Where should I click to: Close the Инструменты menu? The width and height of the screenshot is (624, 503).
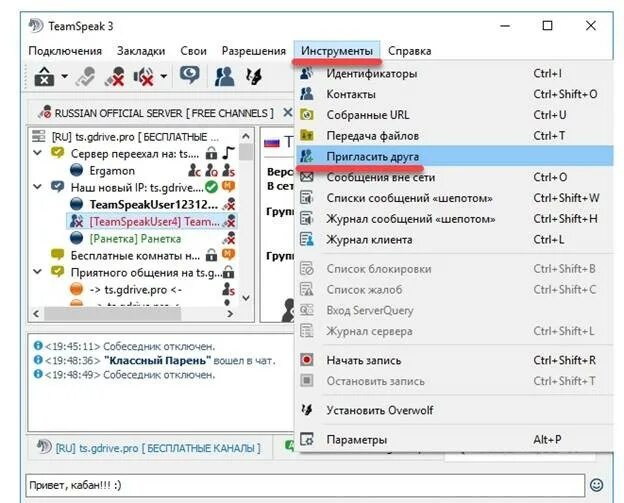point(337,51)
